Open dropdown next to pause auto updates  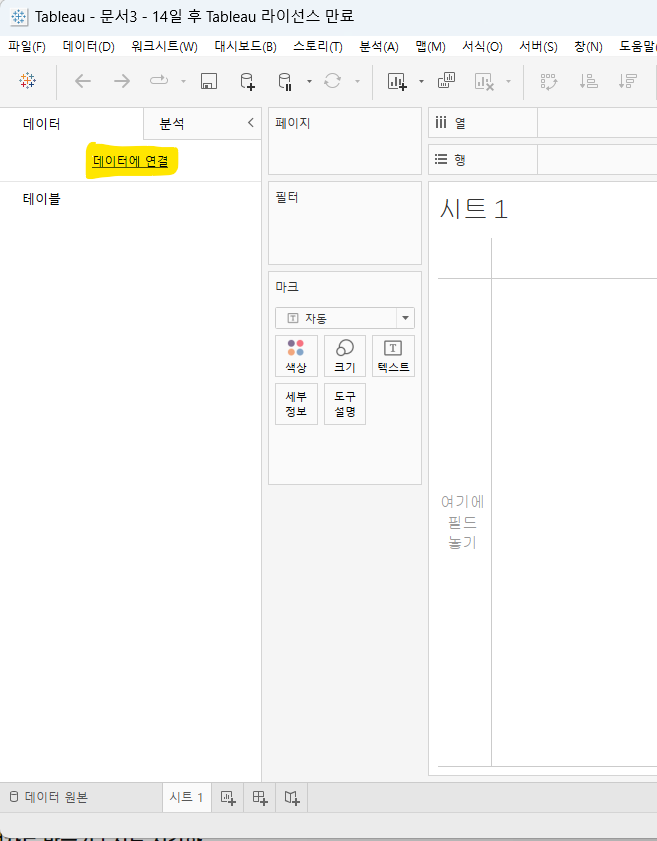[309, 82]
